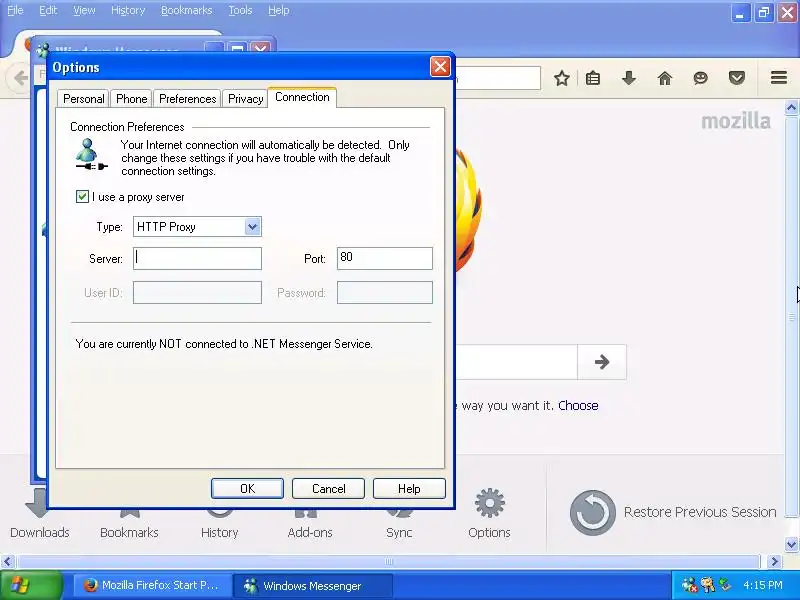Click the horizontal scrollbar left arrow
Screen dimensions: 800x600
point(7,562)
